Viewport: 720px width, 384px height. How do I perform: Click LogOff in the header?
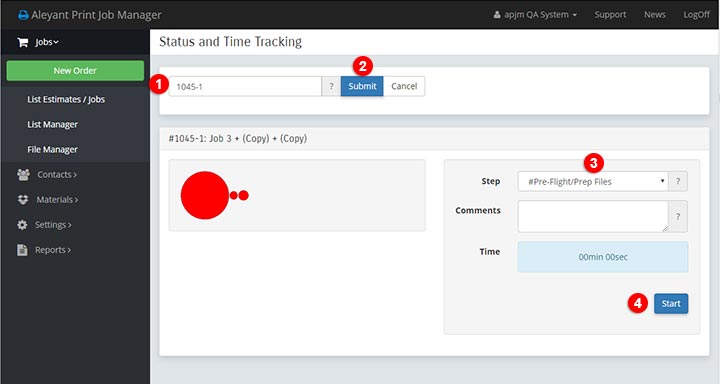tap(696, 15)
